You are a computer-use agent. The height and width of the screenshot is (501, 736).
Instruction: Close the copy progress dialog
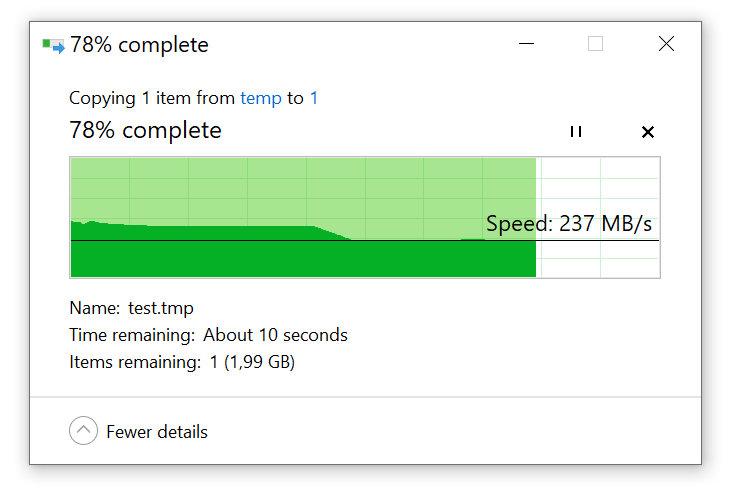point(666,44)
